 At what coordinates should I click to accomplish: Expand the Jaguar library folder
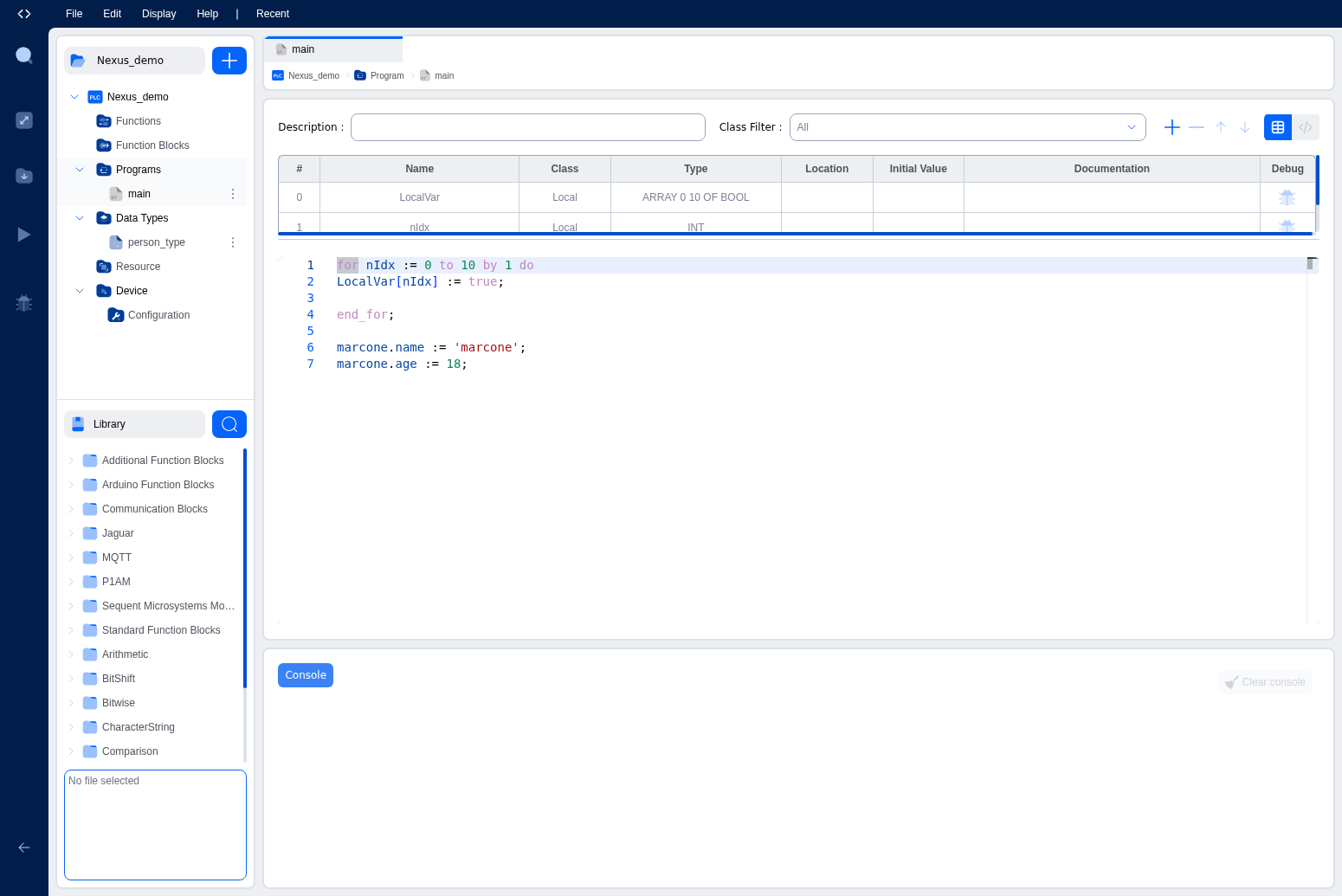point(71,533)
